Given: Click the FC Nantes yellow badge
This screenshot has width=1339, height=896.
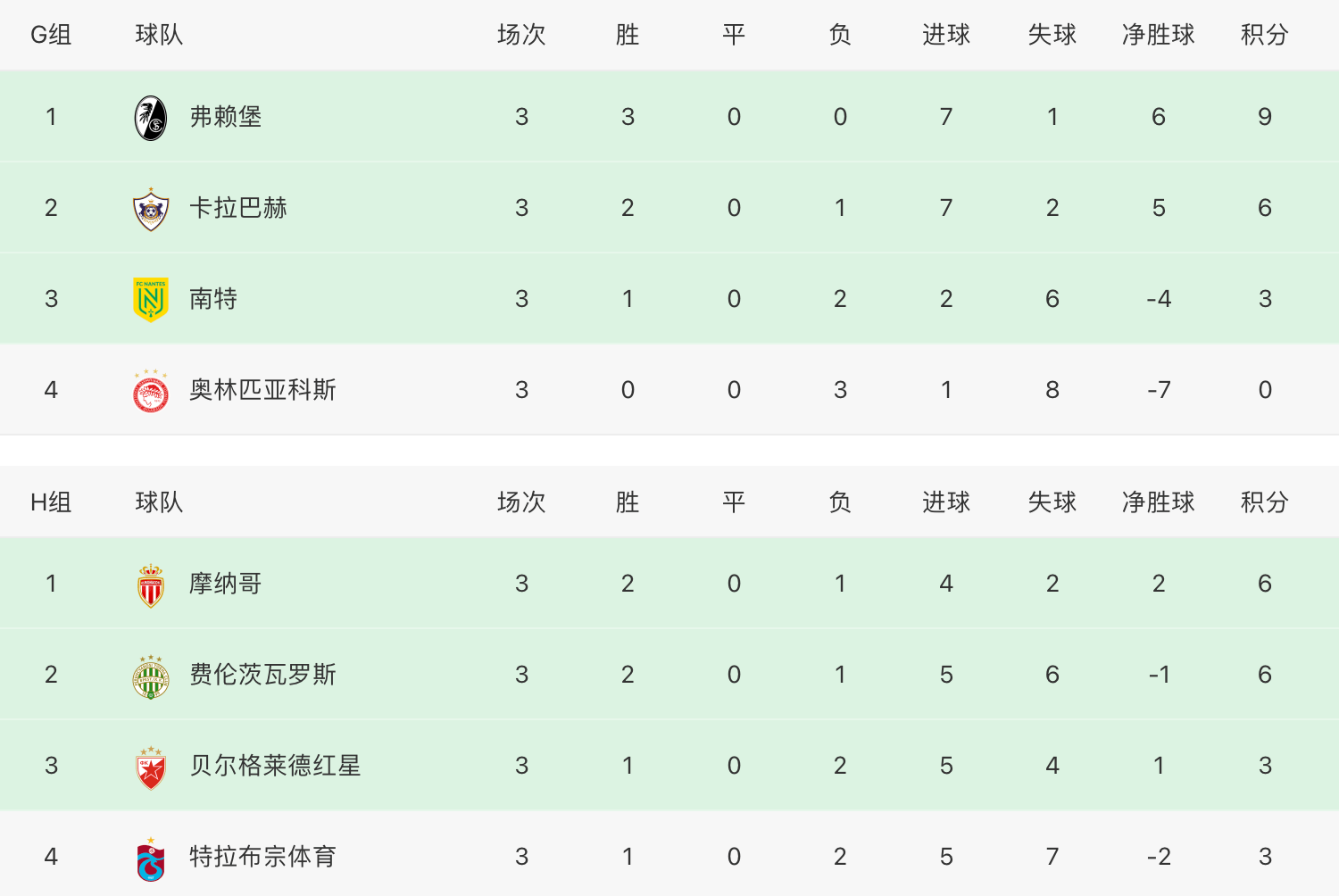Looking at the screenshot, I should click(151, 299).
